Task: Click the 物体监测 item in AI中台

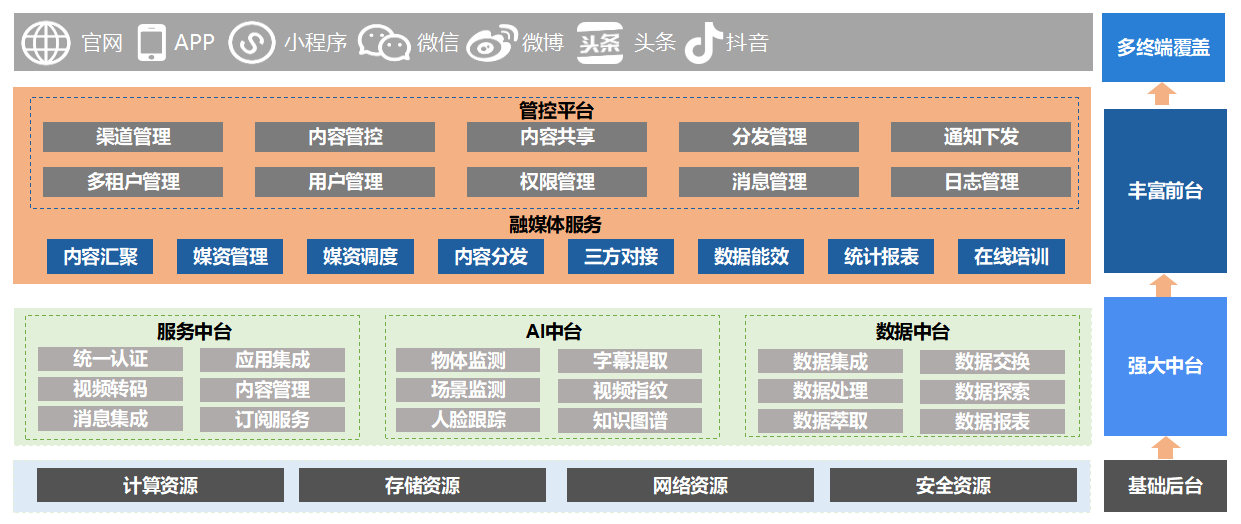Action: coord(468,360)
